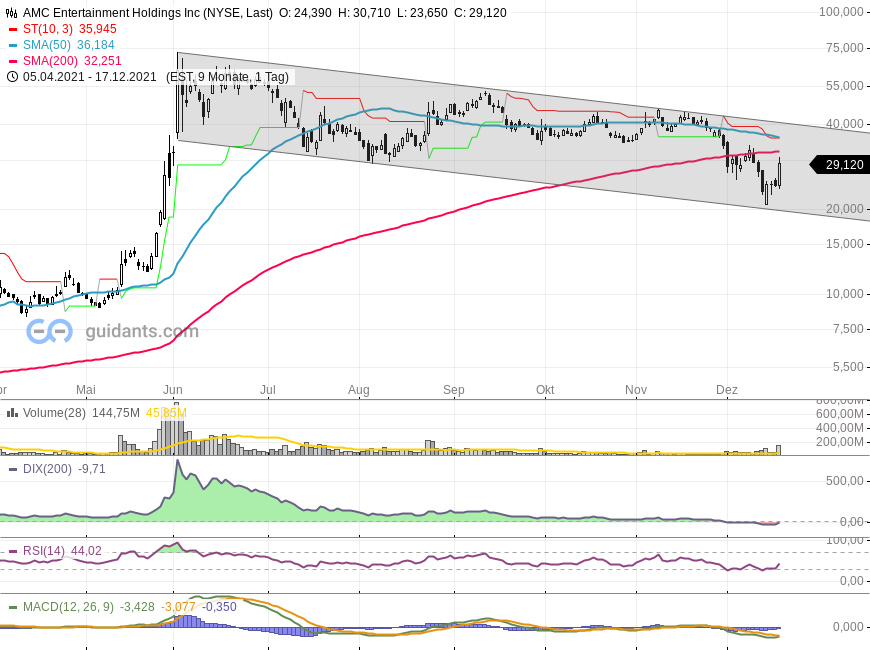
Task: Click the closing price C: 29,120
Action: (480, 13)
